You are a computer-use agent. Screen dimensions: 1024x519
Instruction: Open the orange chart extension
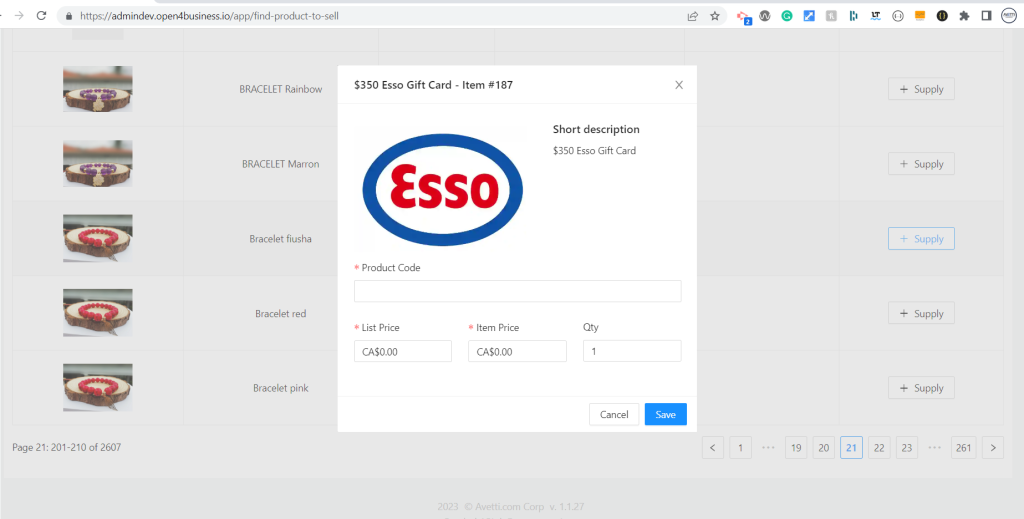(x=920, y=16)
